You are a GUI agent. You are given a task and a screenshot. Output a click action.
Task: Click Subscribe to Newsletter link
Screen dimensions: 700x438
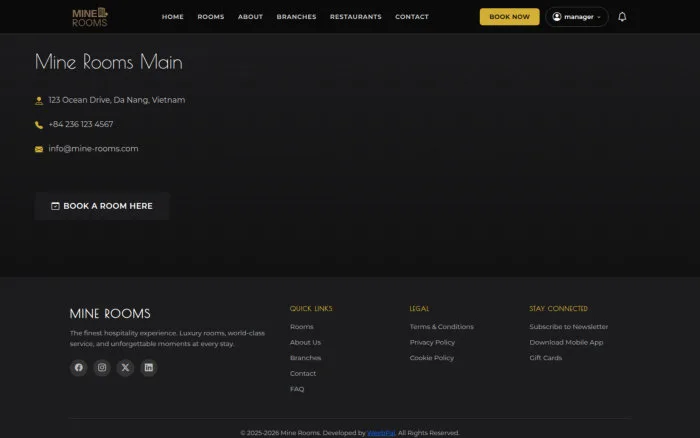pos(569,327)
